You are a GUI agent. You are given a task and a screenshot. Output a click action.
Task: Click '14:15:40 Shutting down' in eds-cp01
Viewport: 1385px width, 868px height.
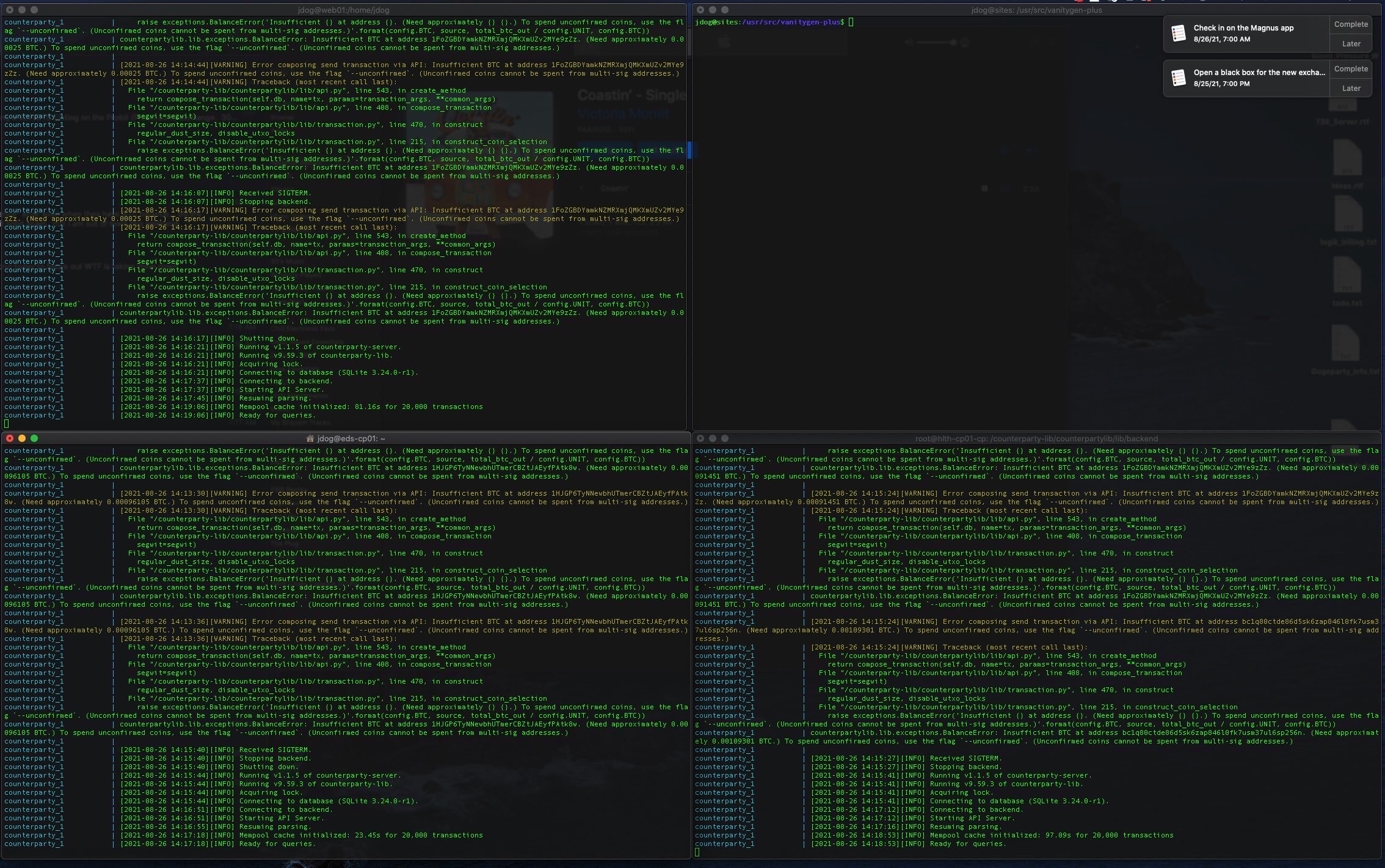[x=209, y=767]
